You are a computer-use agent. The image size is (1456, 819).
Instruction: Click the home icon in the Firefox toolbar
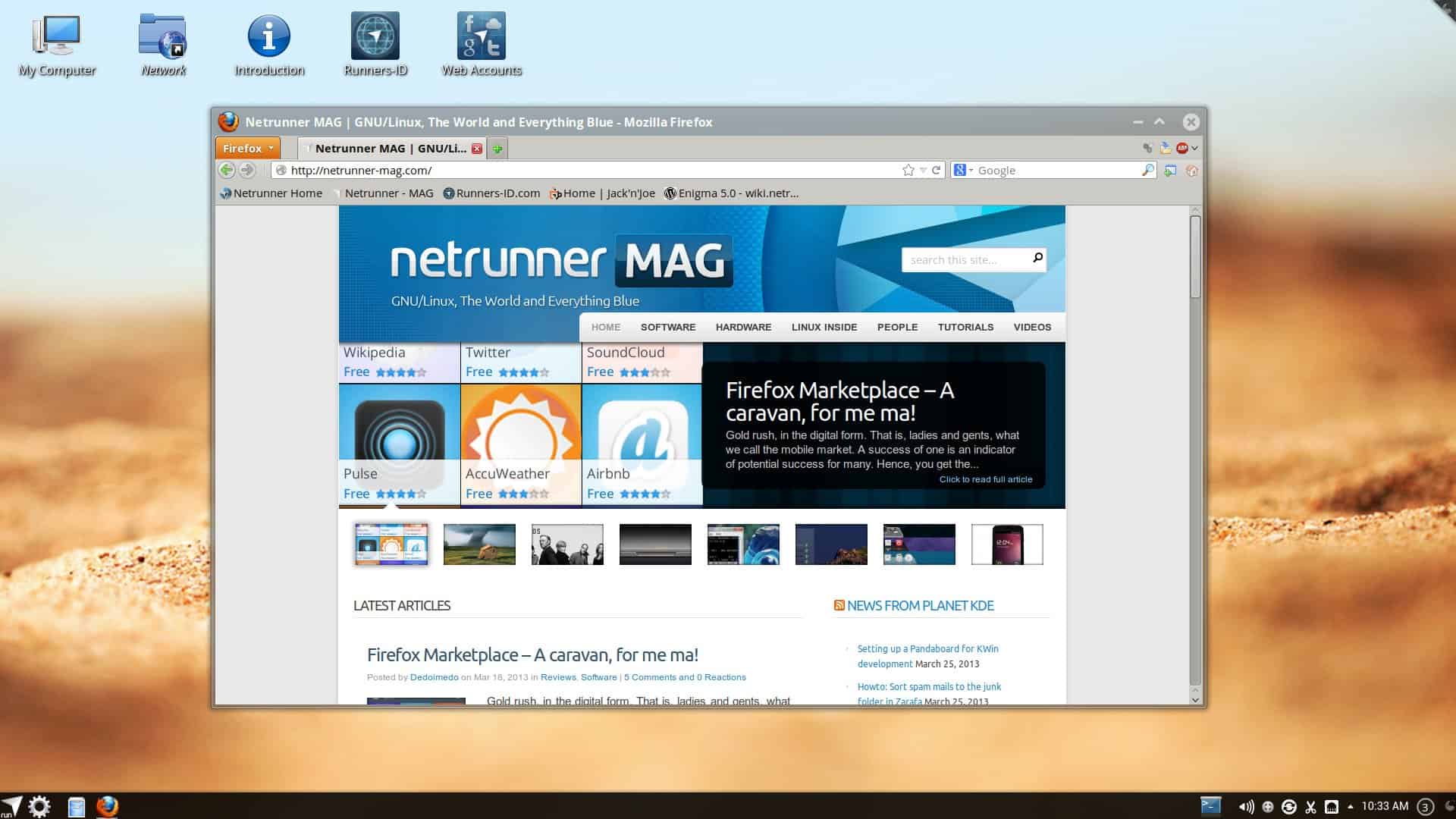(x=1192, y=171)
